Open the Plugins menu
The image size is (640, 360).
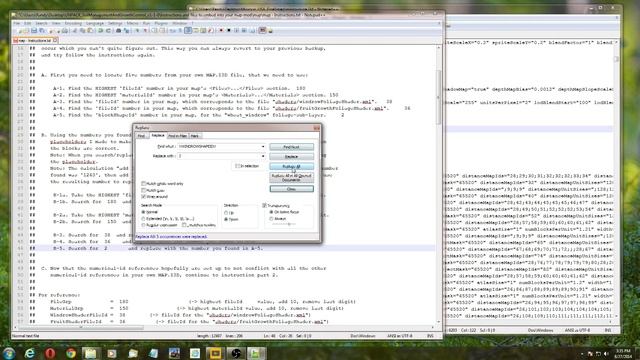pos(161,23)
